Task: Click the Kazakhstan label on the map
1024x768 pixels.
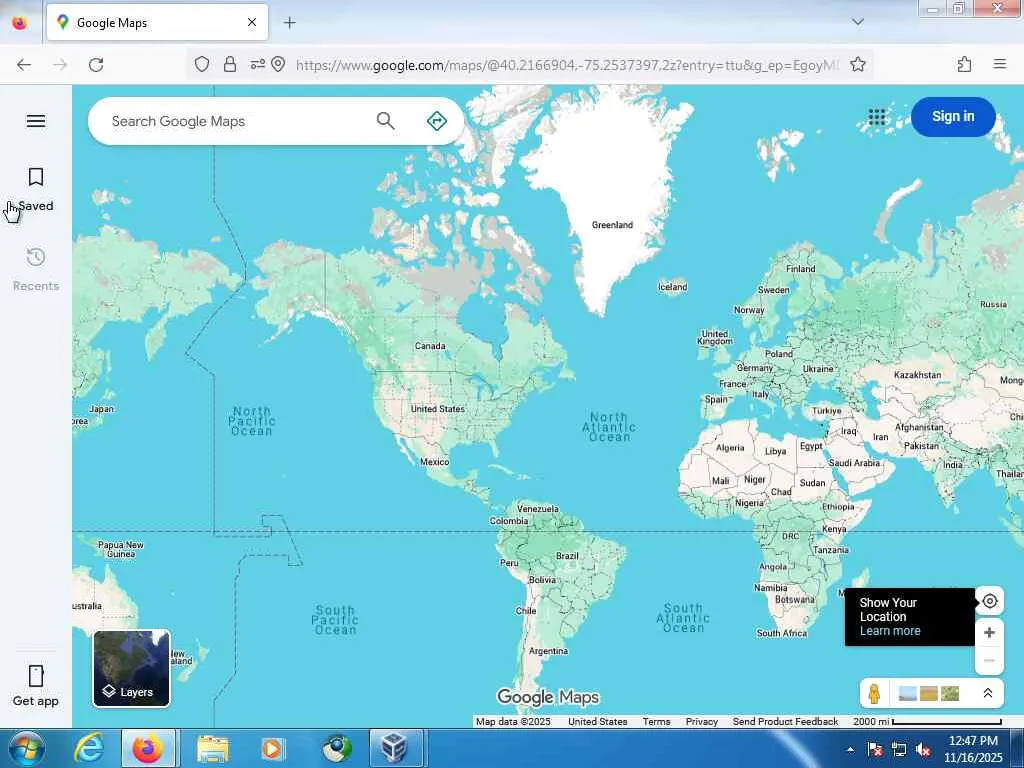Action: pyautogui.click(x=917, y=375)
